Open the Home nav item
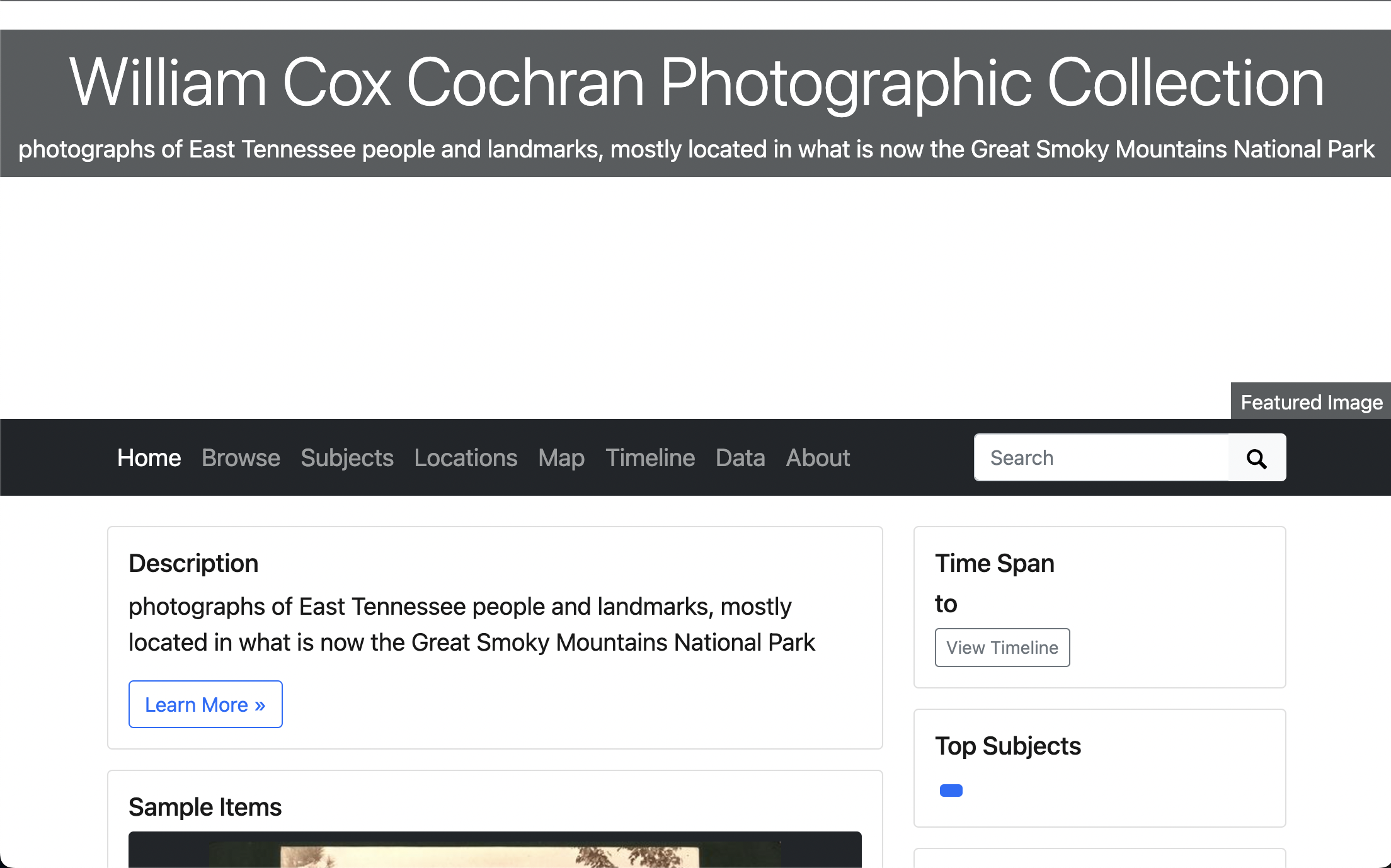 149,458
